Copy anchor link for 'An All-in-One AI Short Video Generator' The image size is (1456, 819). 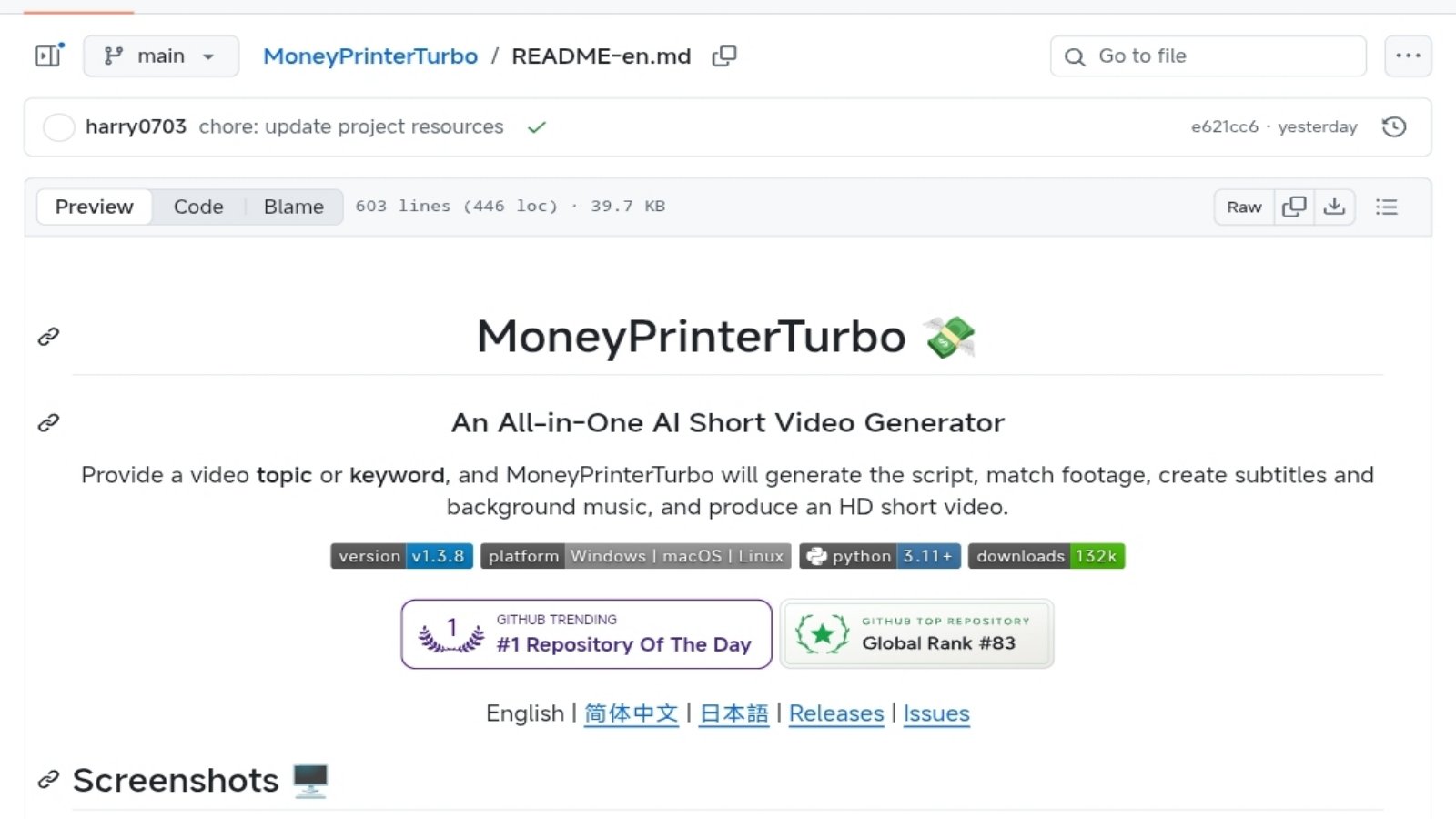[x=48, y=422]
